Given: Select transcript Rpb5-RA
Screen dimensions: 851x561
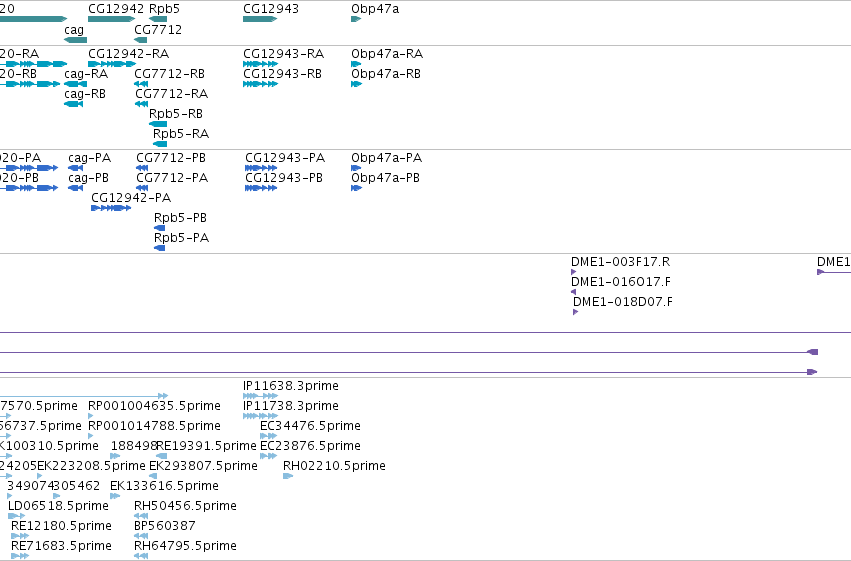Looking at the screenshot, I should click(181, 134).
